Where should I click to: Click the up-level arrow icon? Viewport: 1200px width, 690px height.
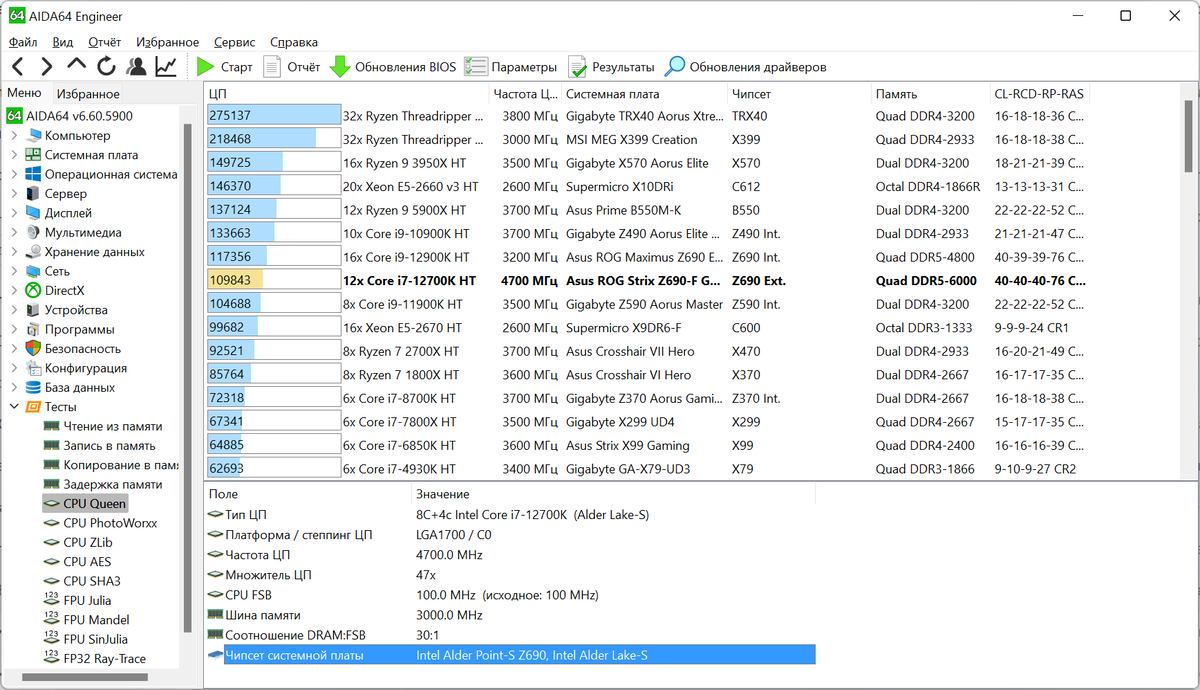click(76, 65)
